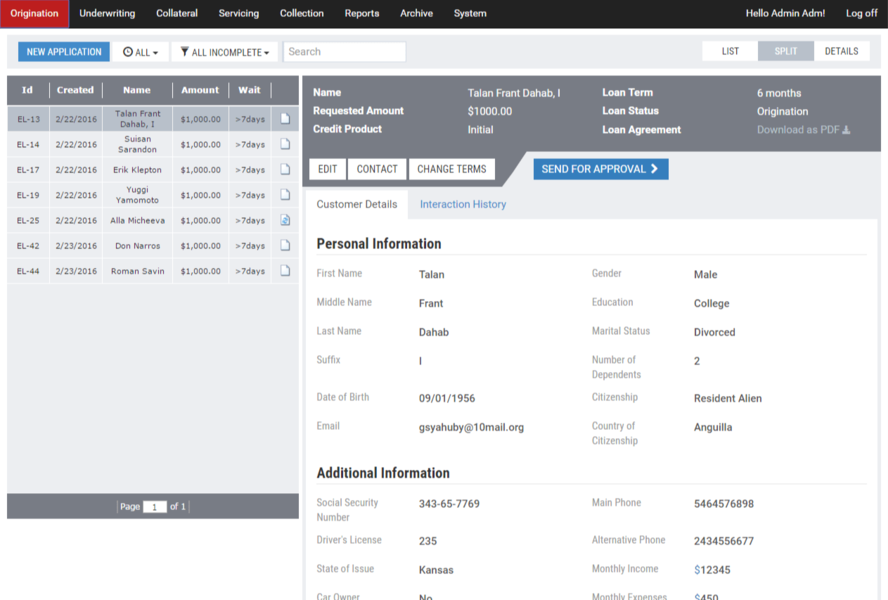The image size is (888, 600).
Task: Click the Loan Status value Origination
Action: coord(782,112)
